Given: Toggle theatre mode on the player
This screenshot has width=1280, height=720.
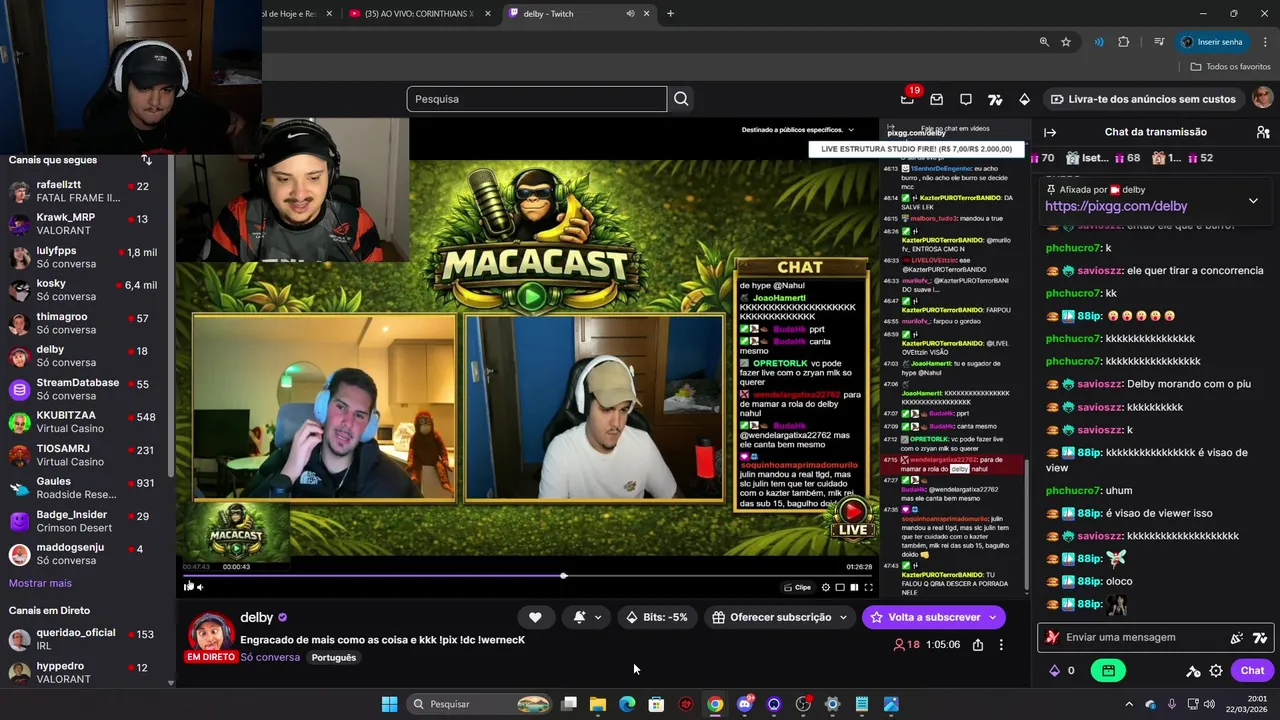Looking at the screenshot, I should pyautogui.click(x=854, y=587).
